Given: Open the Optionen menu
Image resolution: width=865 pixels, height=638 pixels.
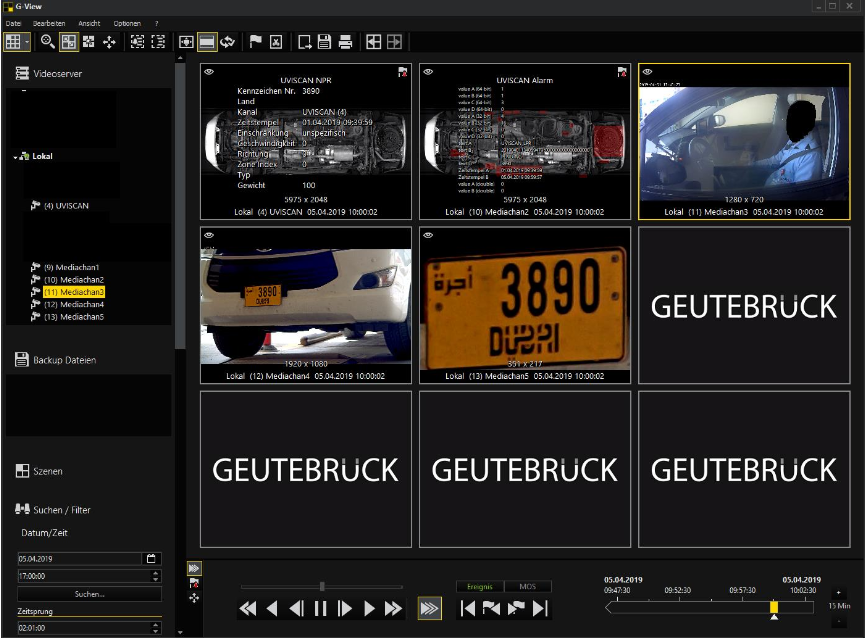Looking at the screenshot, I should tap(127, 23).
